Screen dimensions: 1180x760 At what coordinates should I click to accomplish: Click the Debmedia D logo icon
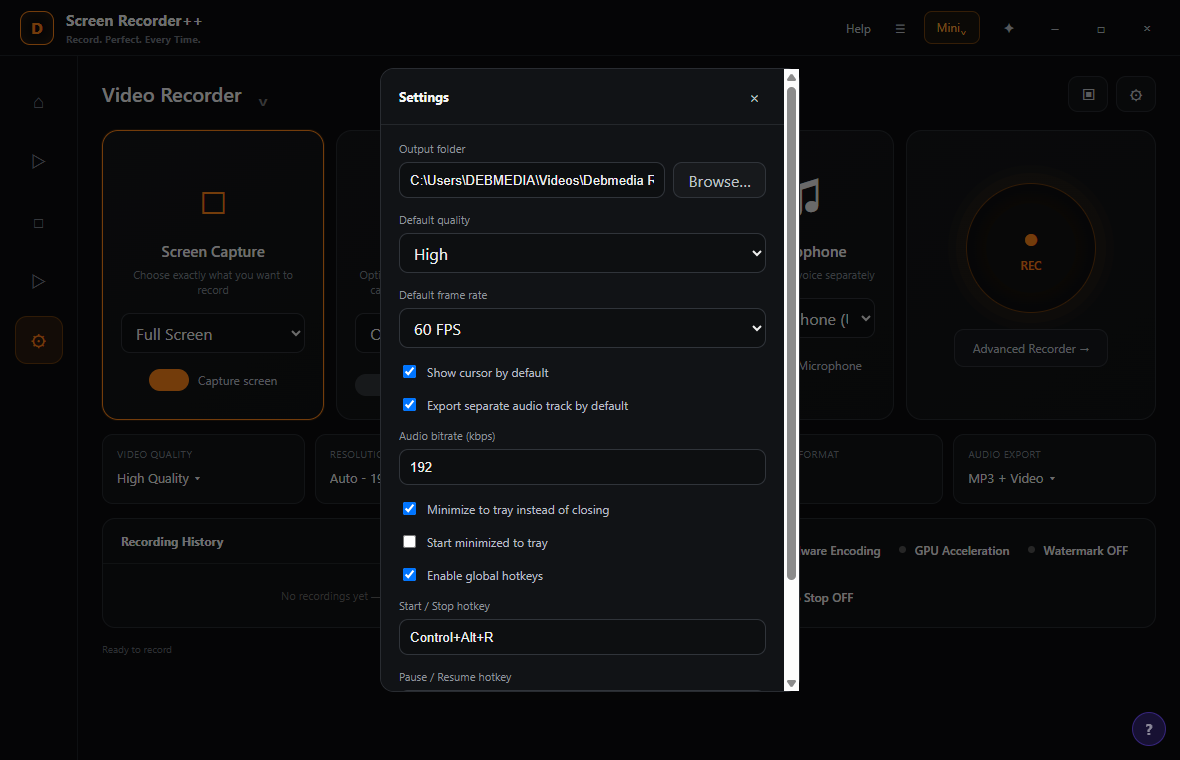[x=37, y=29]
